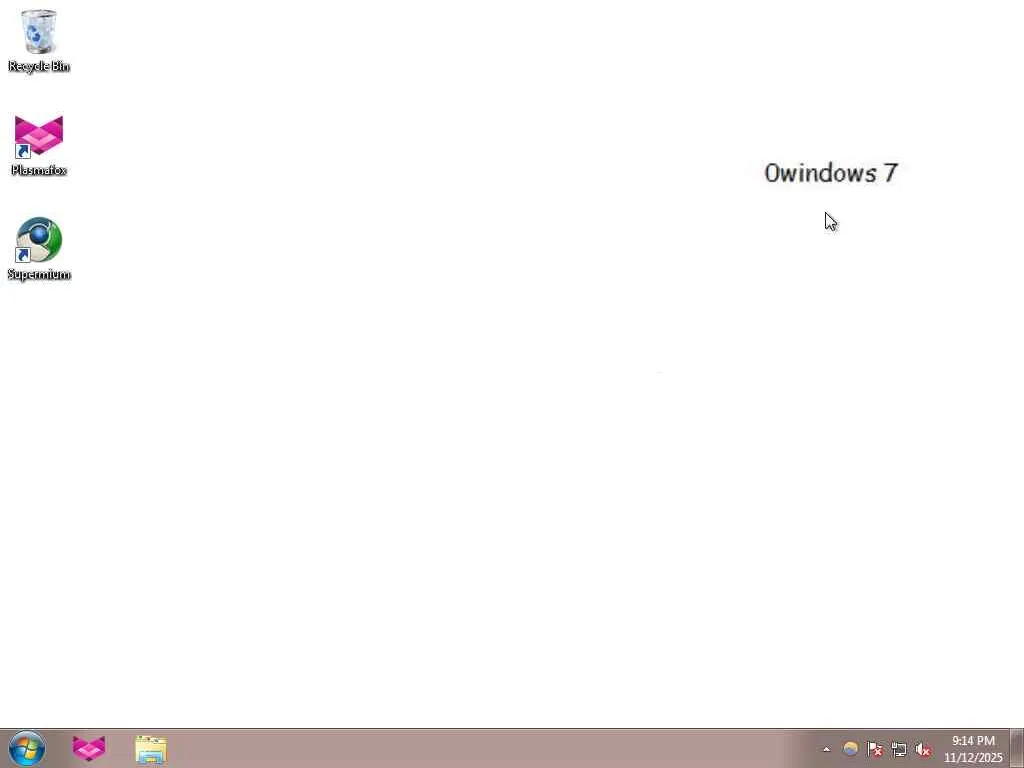Image resolution: width=1024 pixels, height=768 pixels.
Task: Open the Windows Start menu orb
Action: 27,748
